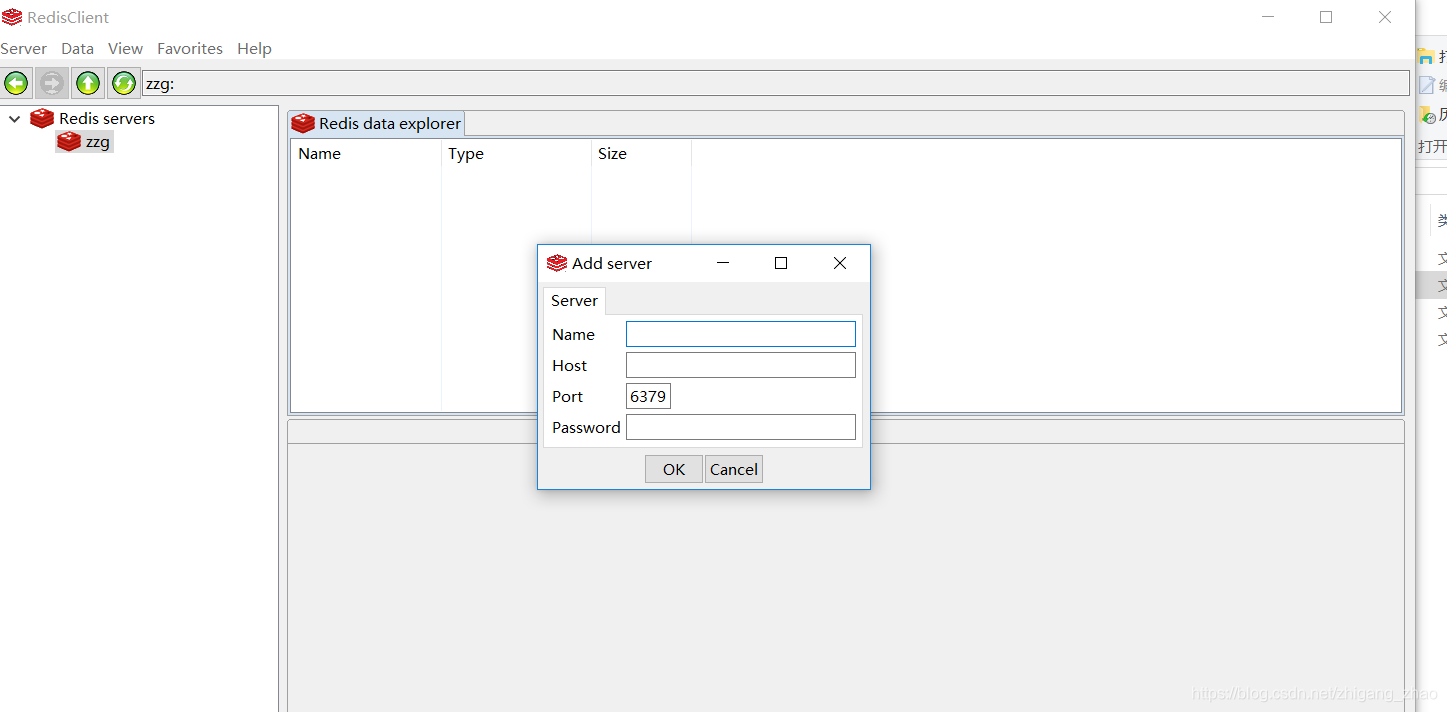
Task: Focus the Host input field
Action: coord(741,365)
